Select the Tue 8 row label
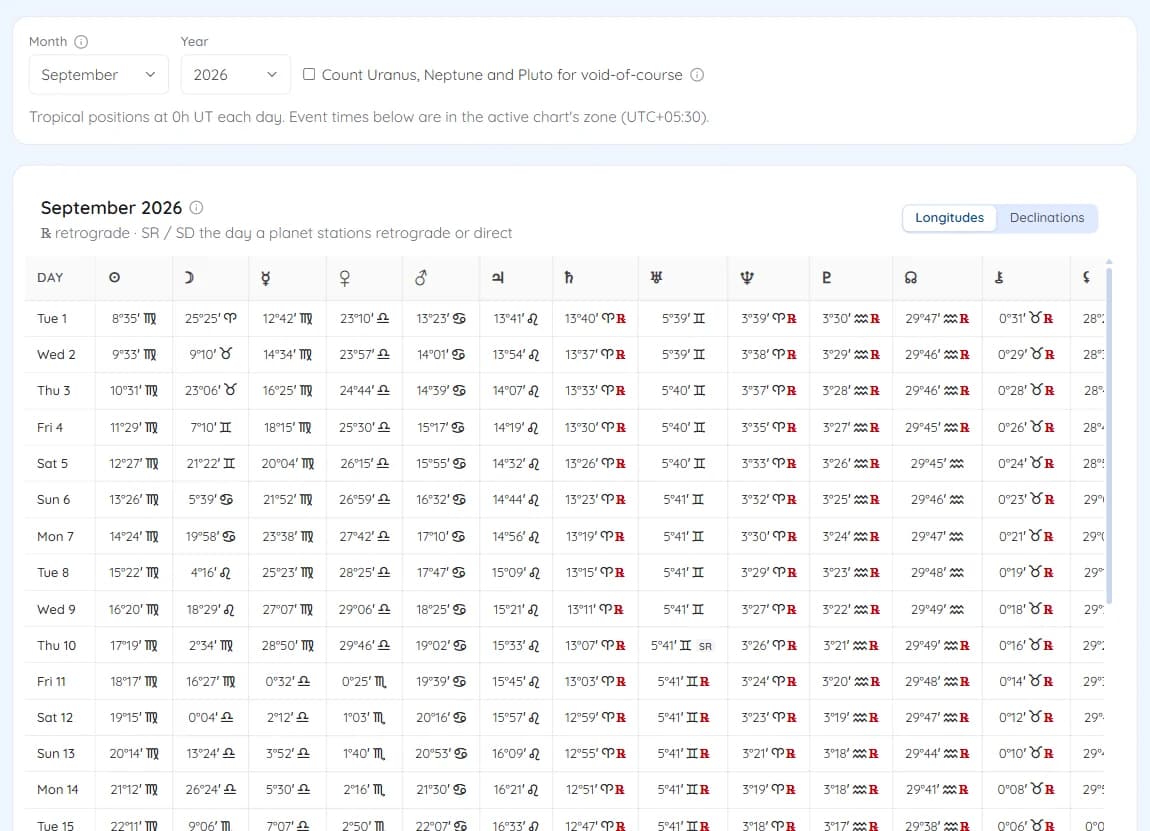This screenshot has width=1150, height=831. click(53, 572)
